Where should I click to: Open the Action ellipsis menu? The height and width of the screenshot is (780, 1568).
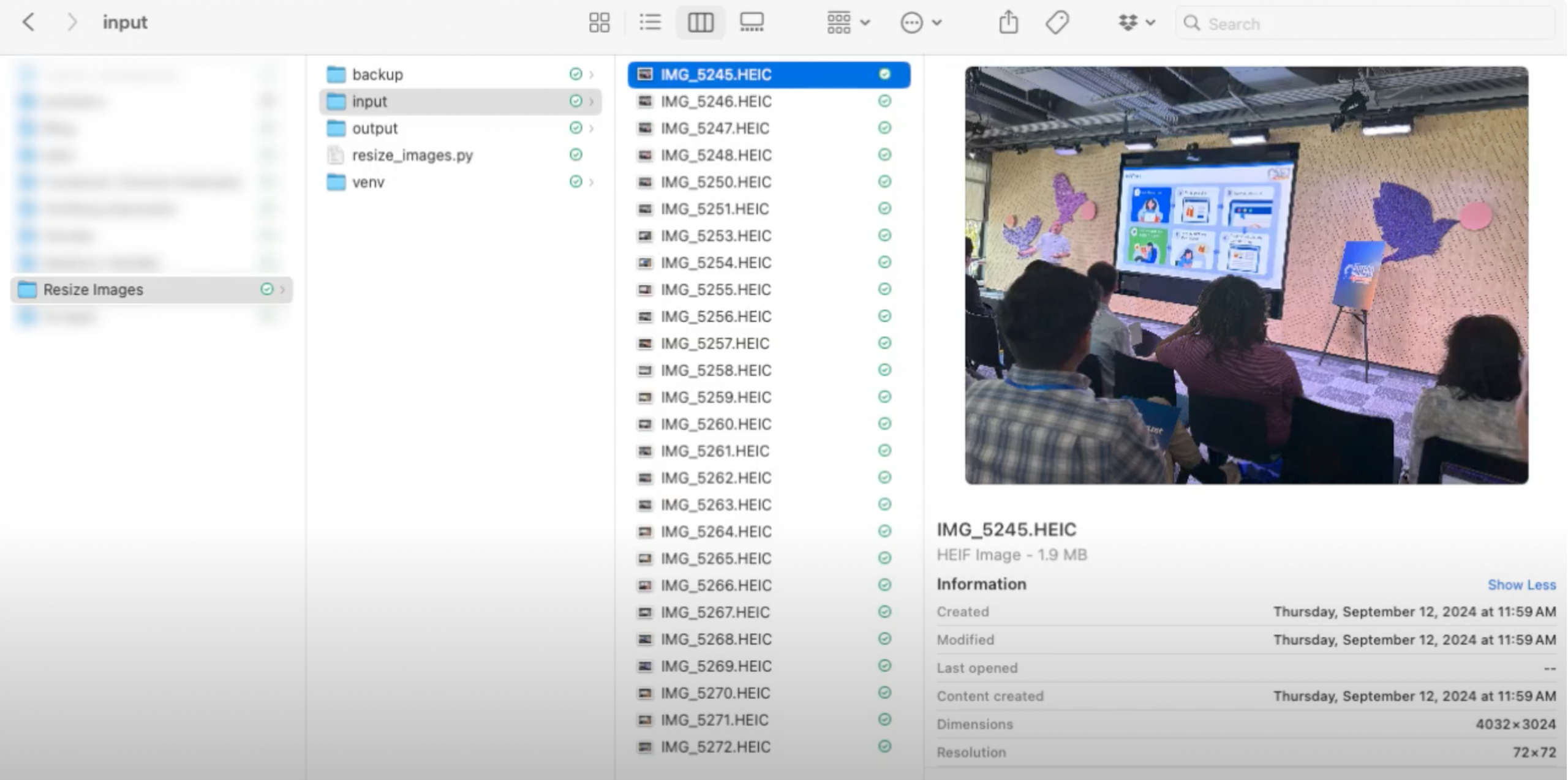pyautogui.click(x=920, y=23)
